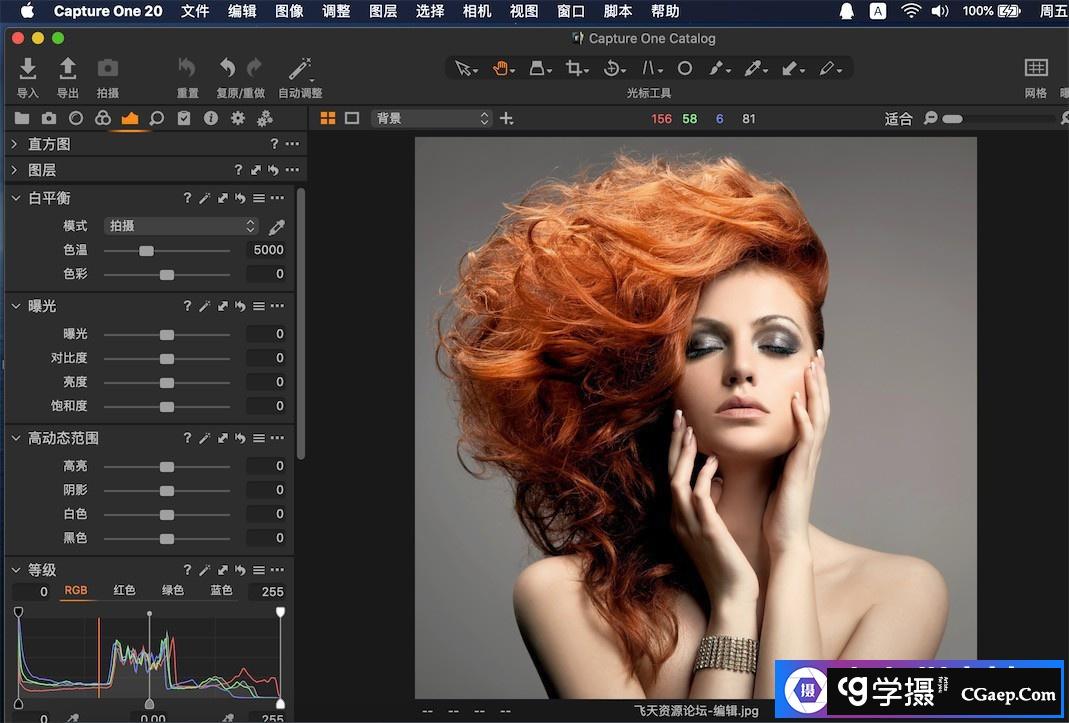The width and height of the screenshot is (1069, 723).
Task: Click the 色温 value field showing 5000
Action: tap(267, 250)
